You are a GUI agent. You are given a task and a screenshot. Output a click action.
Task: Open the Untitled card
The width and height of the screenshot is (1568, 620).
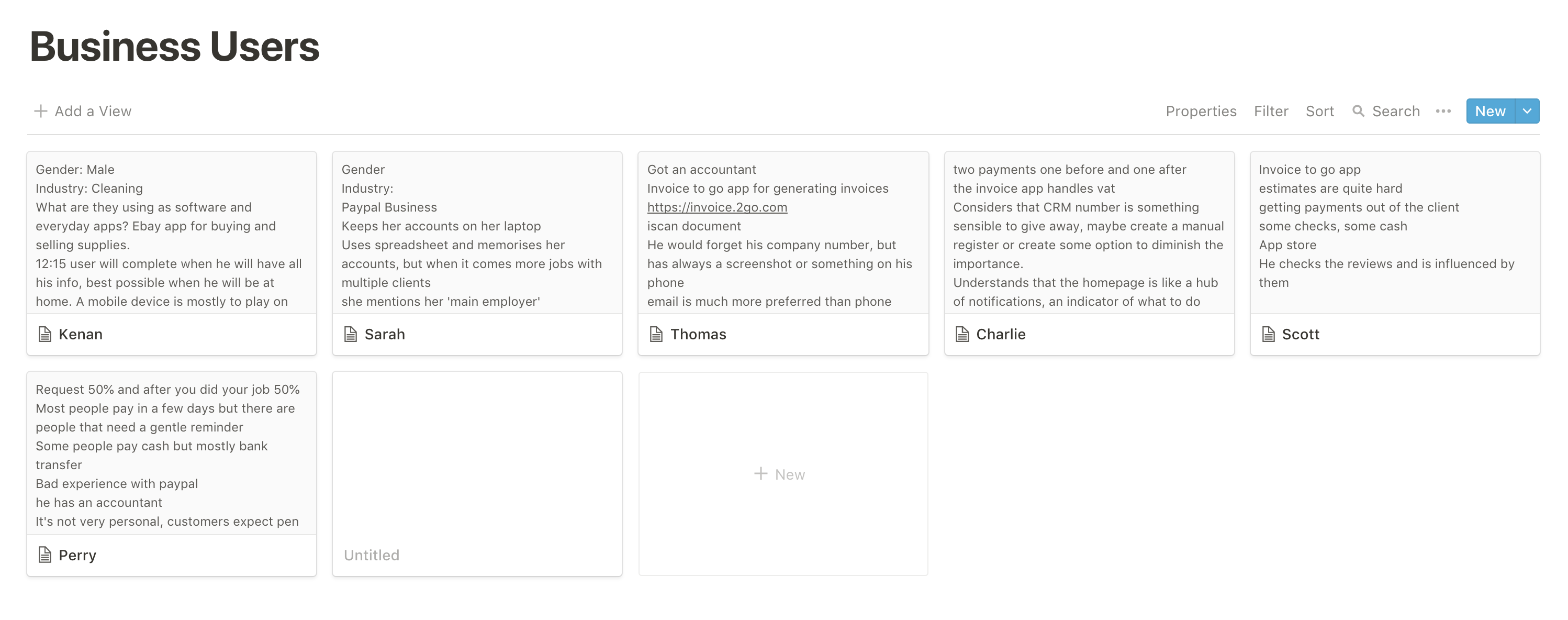(477, 474)
